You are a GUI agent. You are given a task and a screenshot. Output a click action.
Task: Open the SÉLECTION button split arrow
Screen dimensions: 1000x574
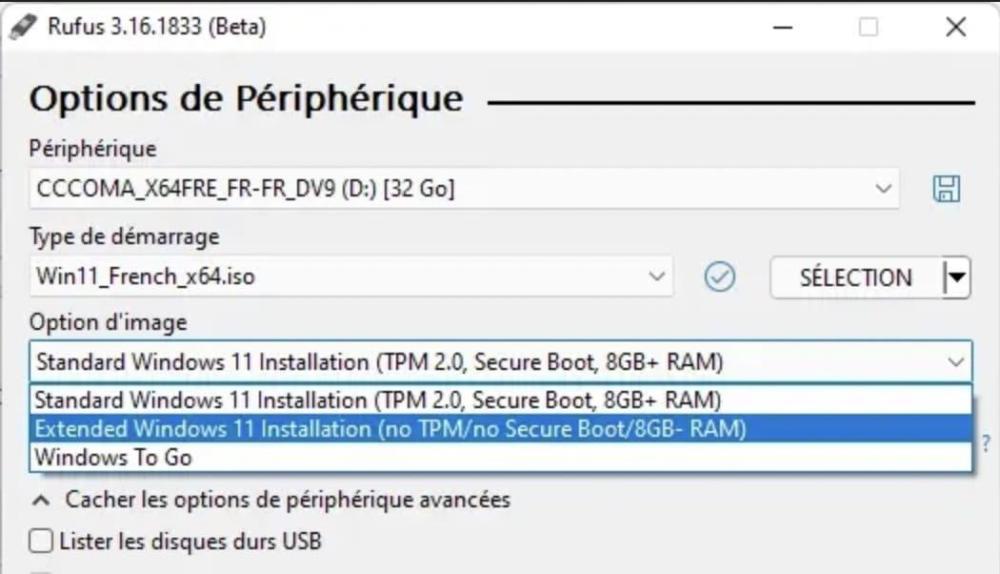pyautogui.click(x=957, y=278)
